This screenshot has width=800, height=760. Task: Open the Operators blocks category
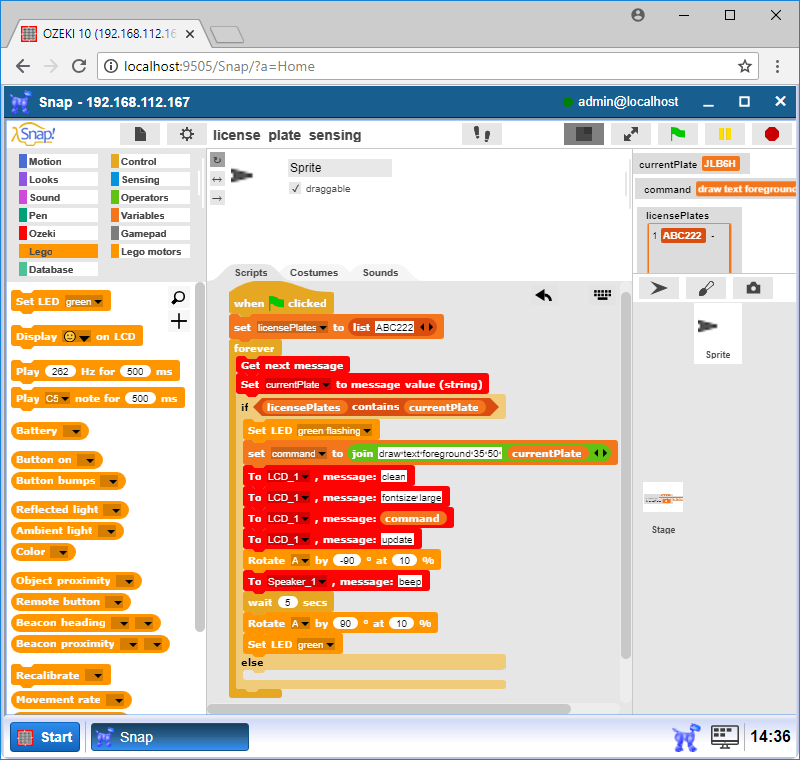point(150,197)
